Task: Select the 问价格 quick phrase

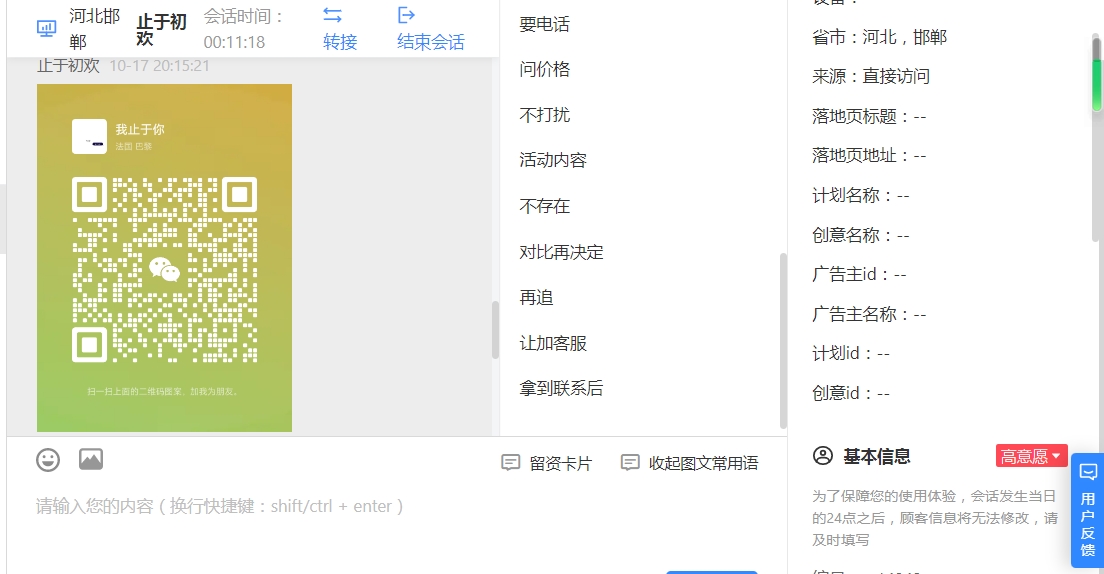Action: (544, 69)
